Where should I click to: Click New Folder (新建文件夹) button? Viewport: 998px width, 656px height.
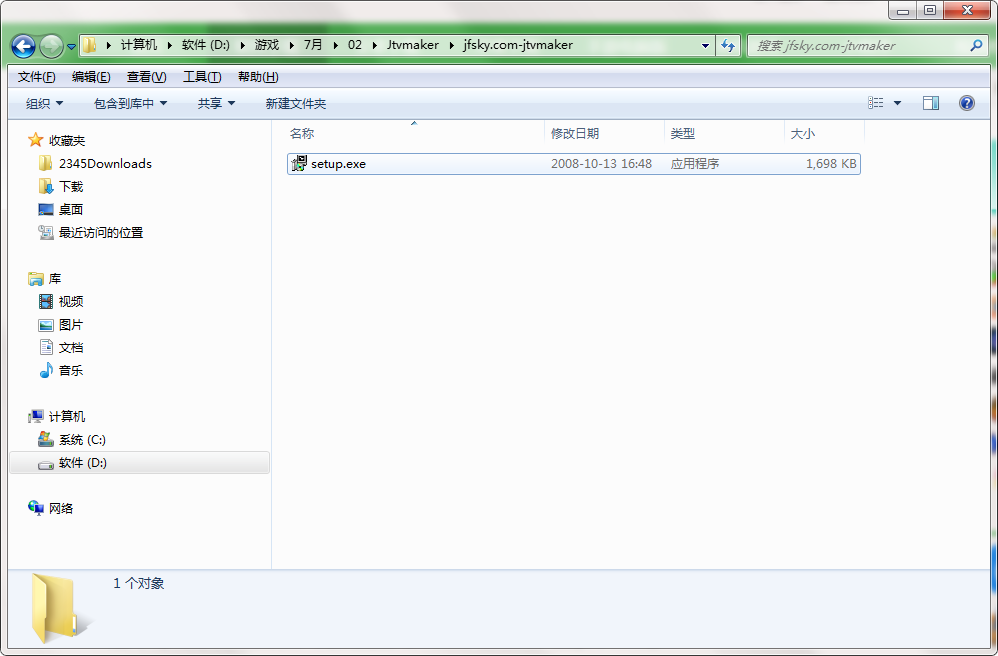295,103
